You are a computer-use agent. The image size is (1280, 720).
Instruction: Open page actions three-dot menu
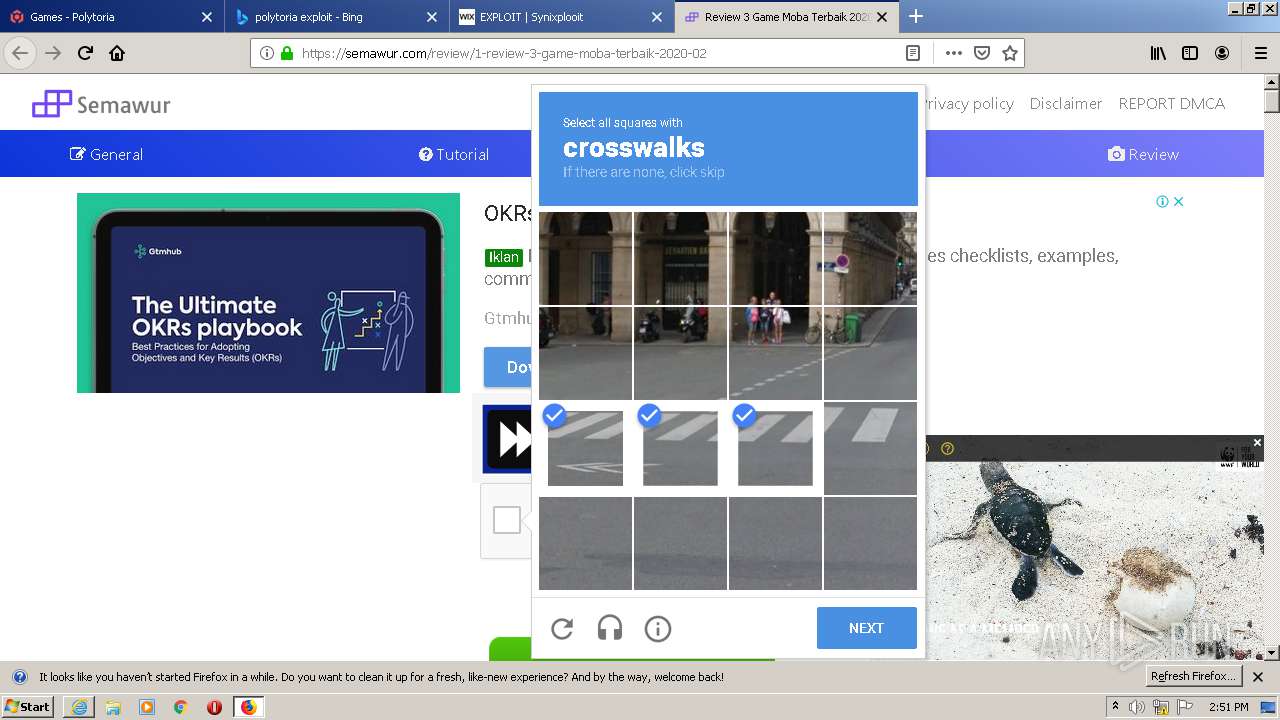click(954, 53)
